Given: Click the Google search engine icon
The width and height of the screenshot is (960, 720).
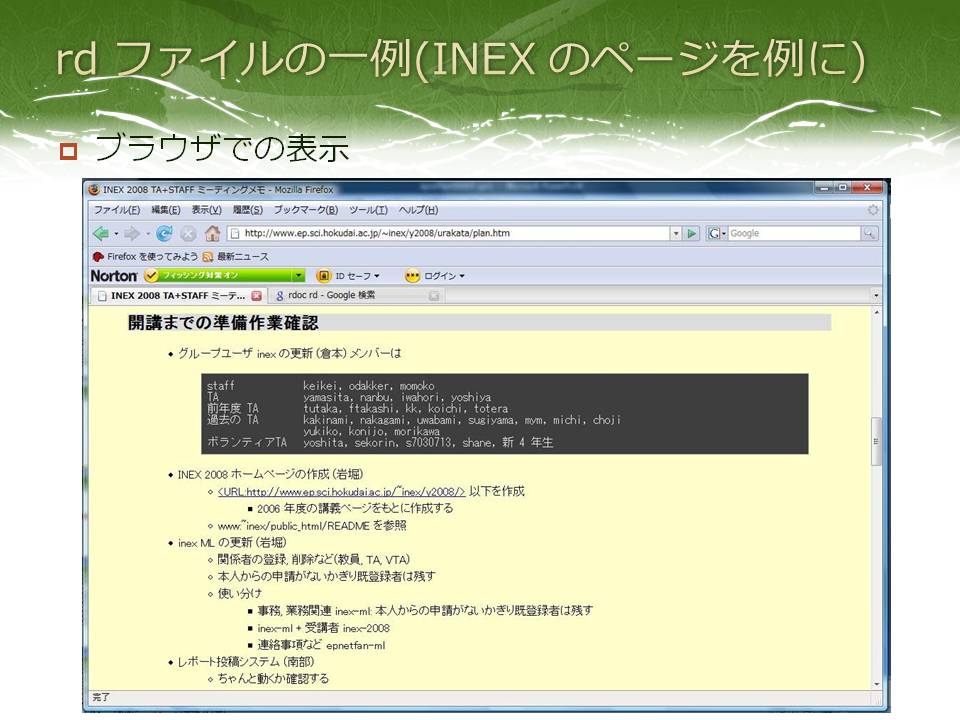Looking at the screenshot, I should click(714, 233).
